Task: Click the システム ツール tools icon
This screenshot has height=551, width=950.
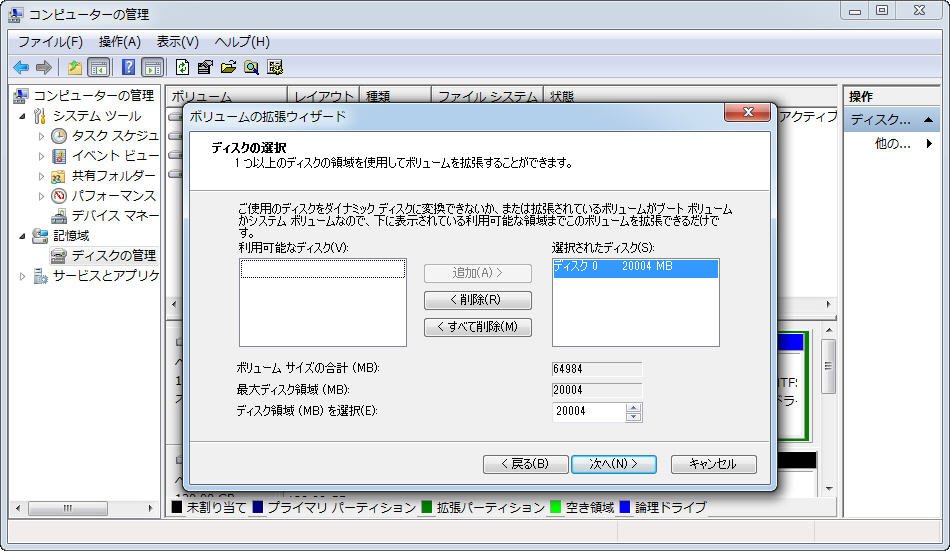Action: [40, 116]
